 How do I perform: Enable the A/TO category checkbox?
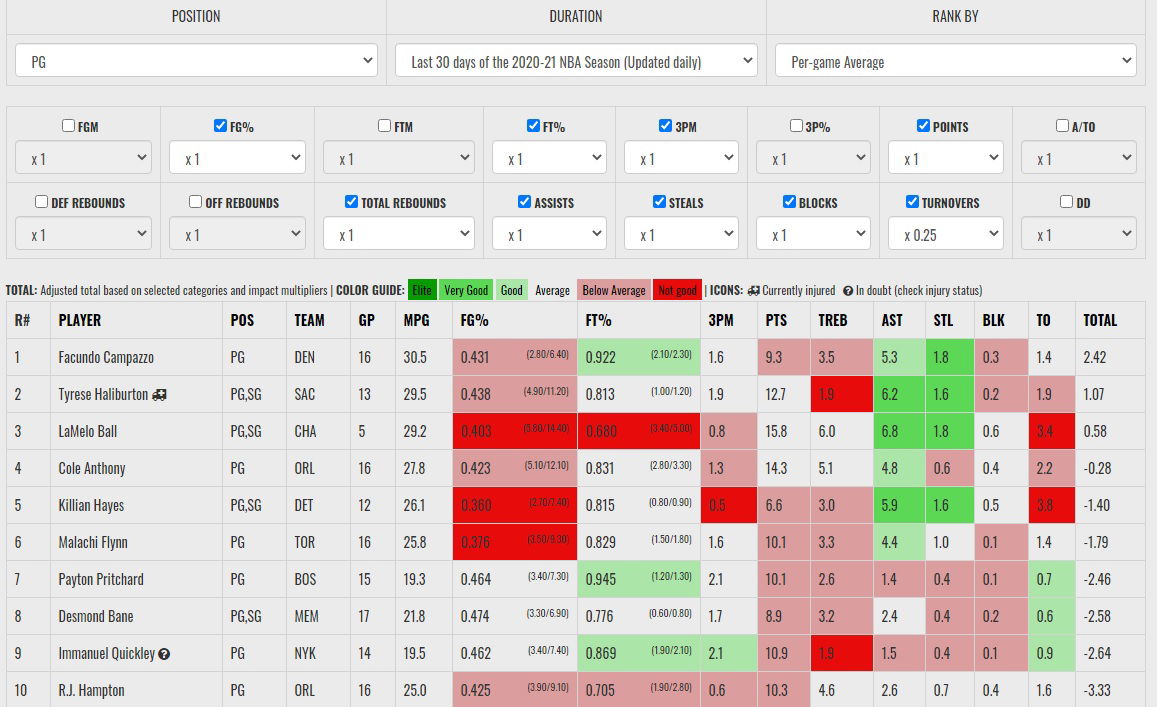(x=1063, y=125)
